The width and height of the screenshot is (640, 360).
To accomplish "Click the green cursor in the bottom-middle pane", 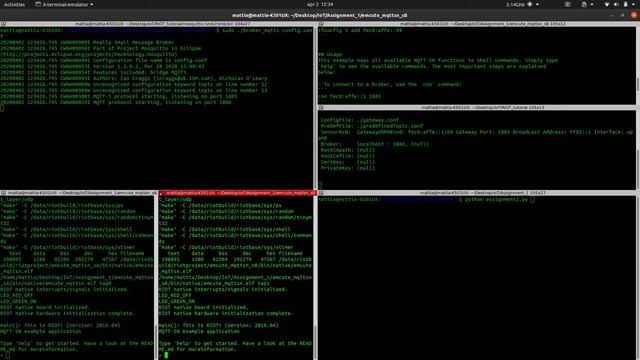I will pos(166,355).
